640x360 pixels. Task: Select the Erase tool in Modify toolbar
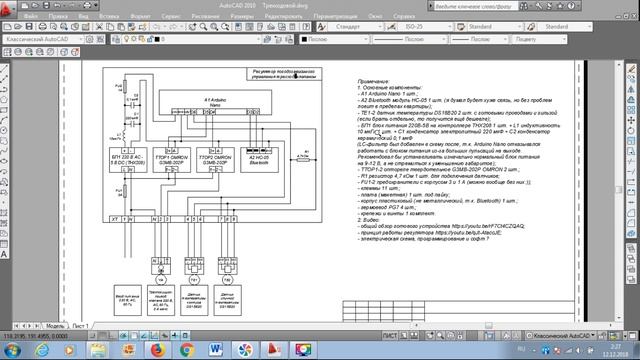click(x=631, y=69)
